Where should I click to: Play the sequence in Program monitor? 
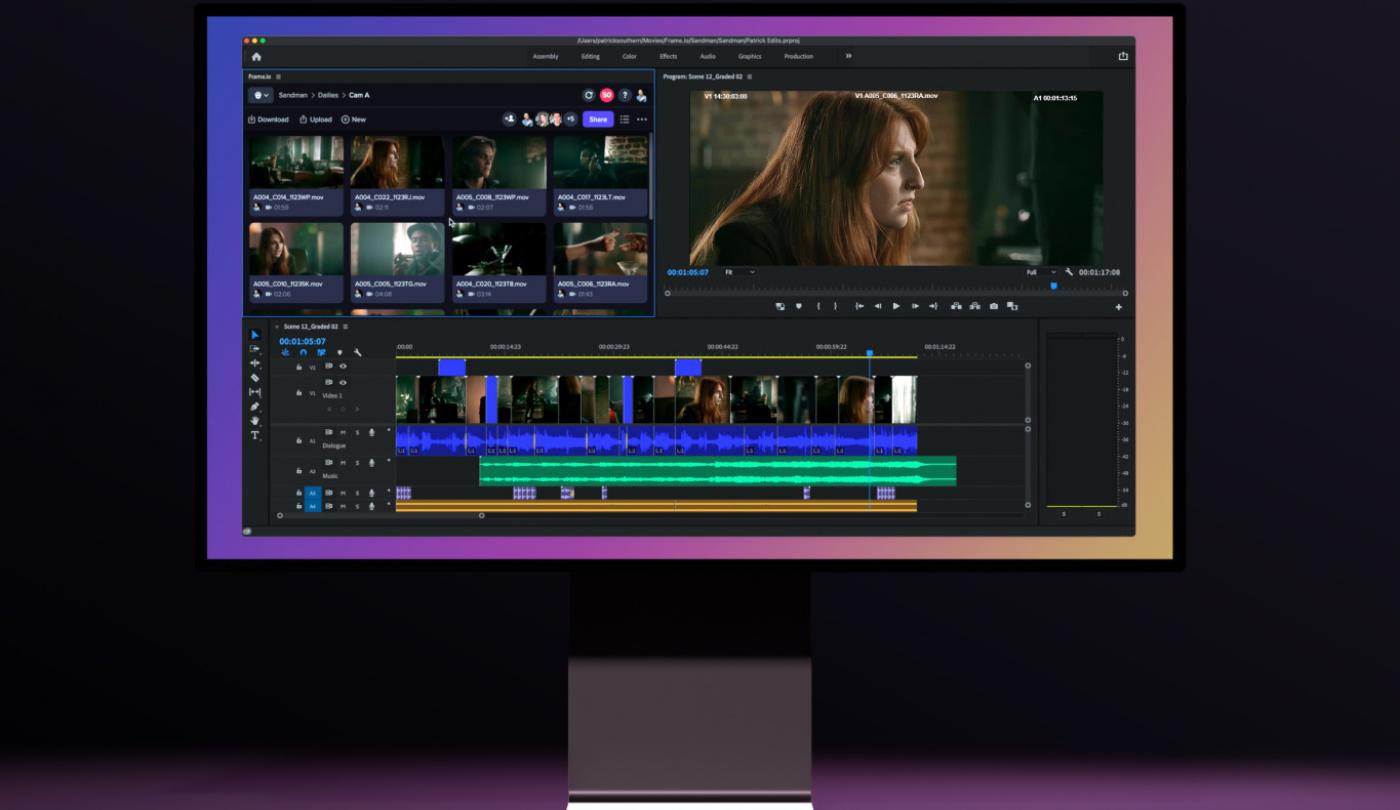coord(896,306)
